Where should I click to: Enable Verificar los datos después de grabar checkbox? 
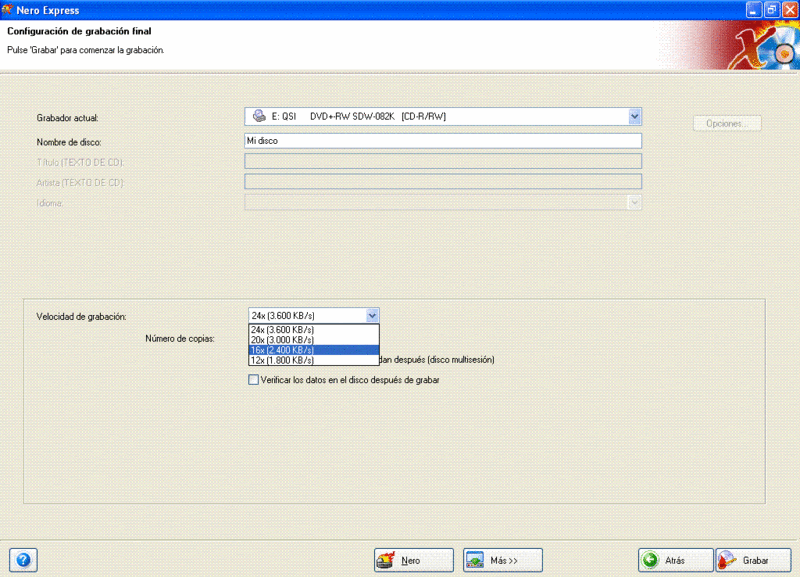click(x=254, y=380)
